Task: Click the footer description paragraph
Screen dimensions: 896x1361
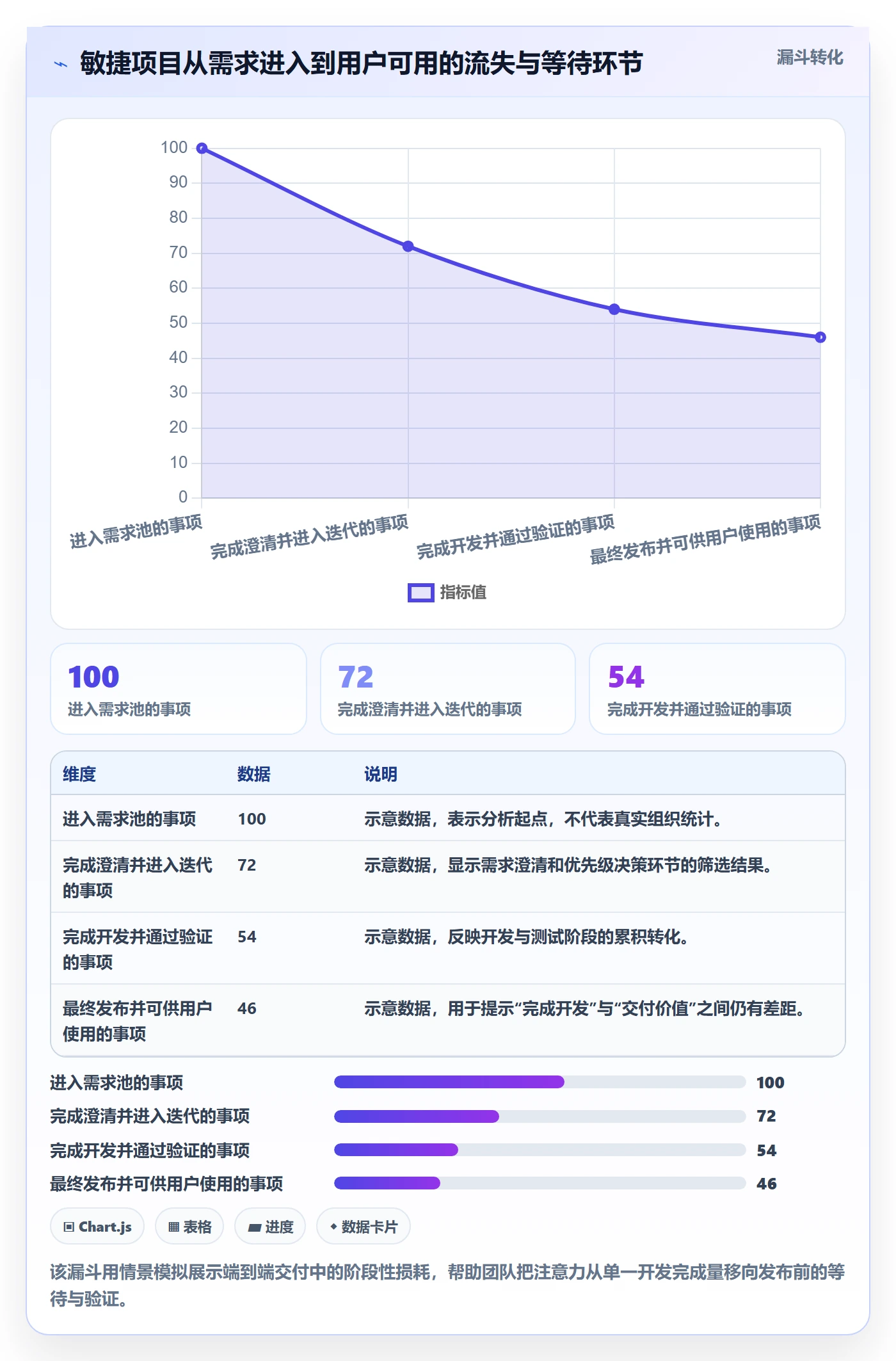Action: pos(447,1285)
